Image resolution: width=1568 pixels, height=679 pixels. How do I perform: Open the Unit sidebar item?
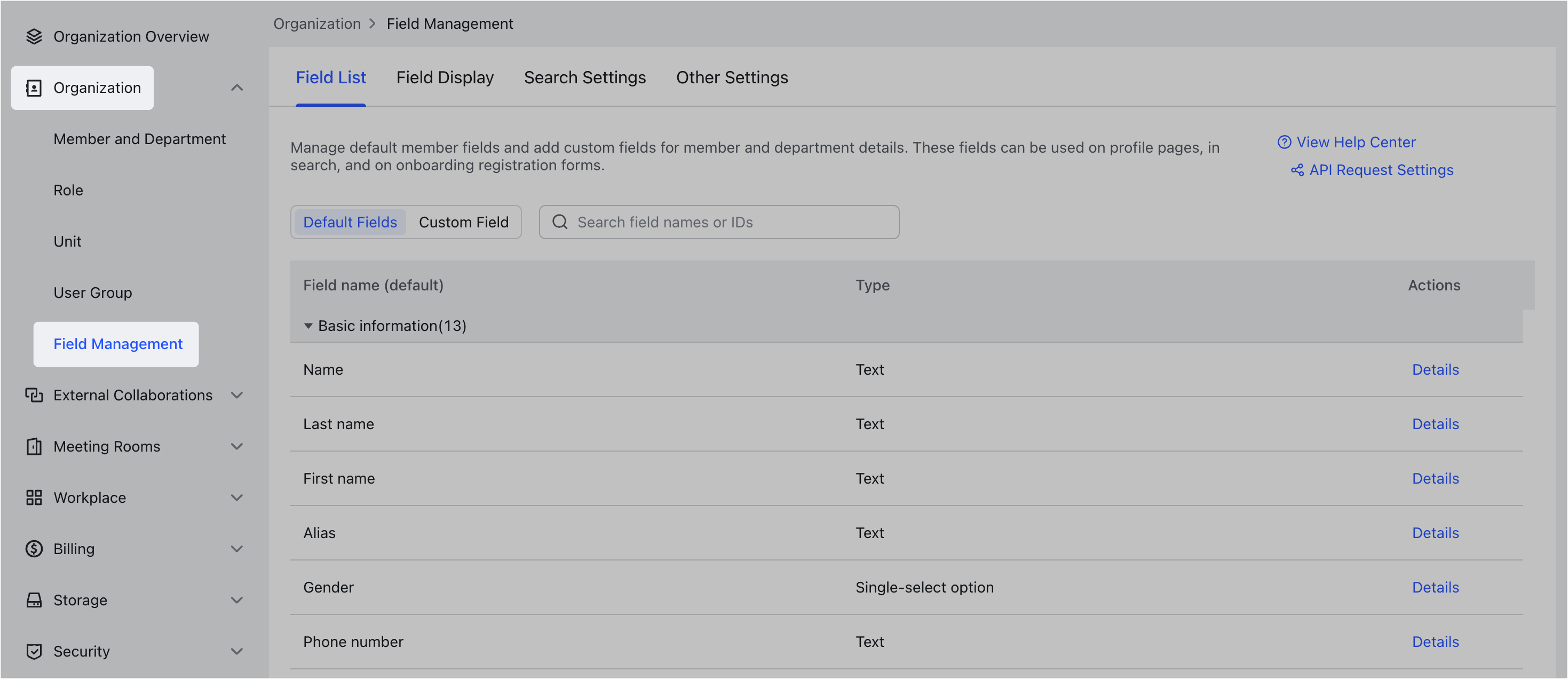pos(67,241)
